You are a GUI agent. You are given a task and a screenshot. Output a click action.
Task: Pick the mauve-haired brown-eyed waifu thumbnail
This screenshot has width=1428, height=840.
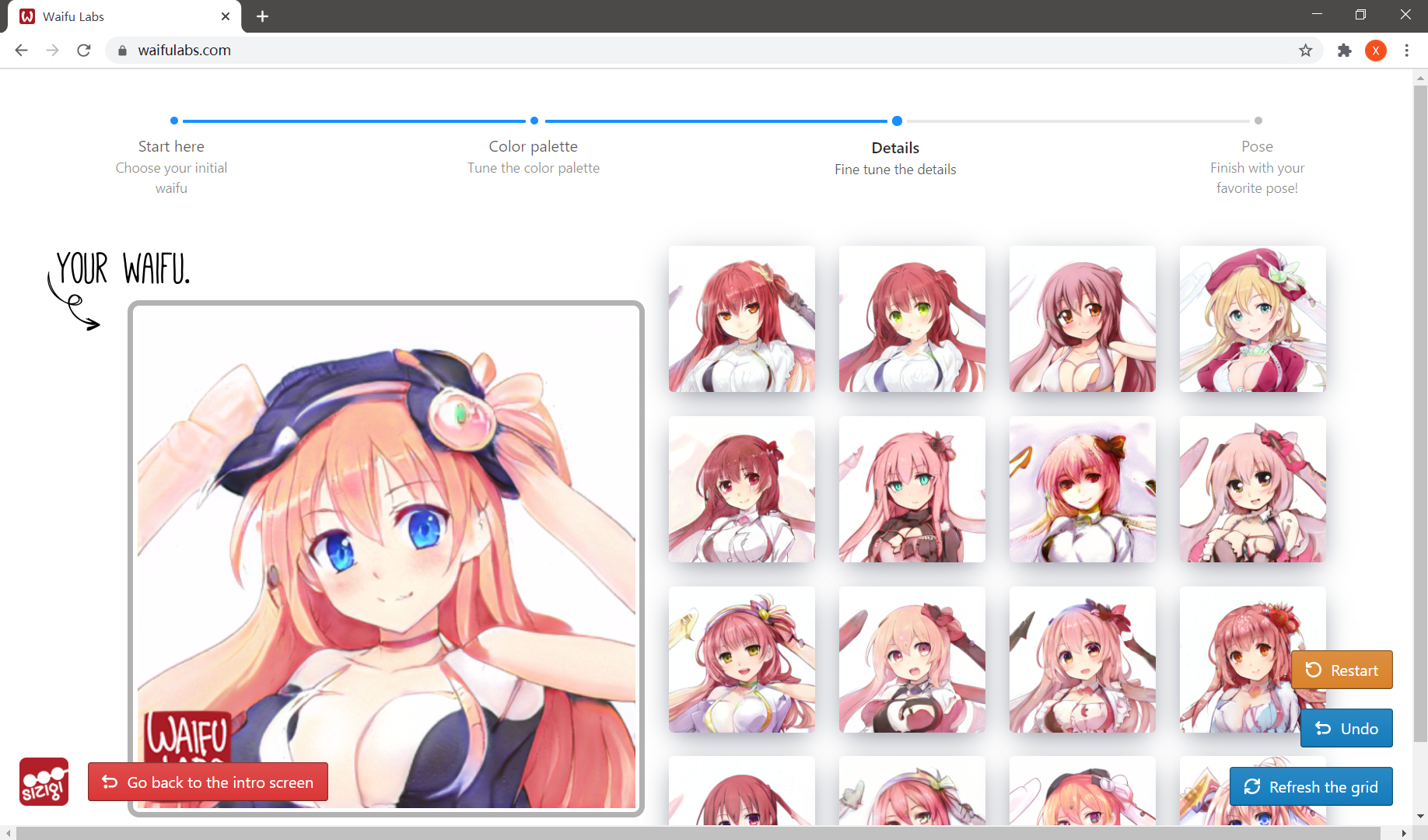coord(1083,319)
